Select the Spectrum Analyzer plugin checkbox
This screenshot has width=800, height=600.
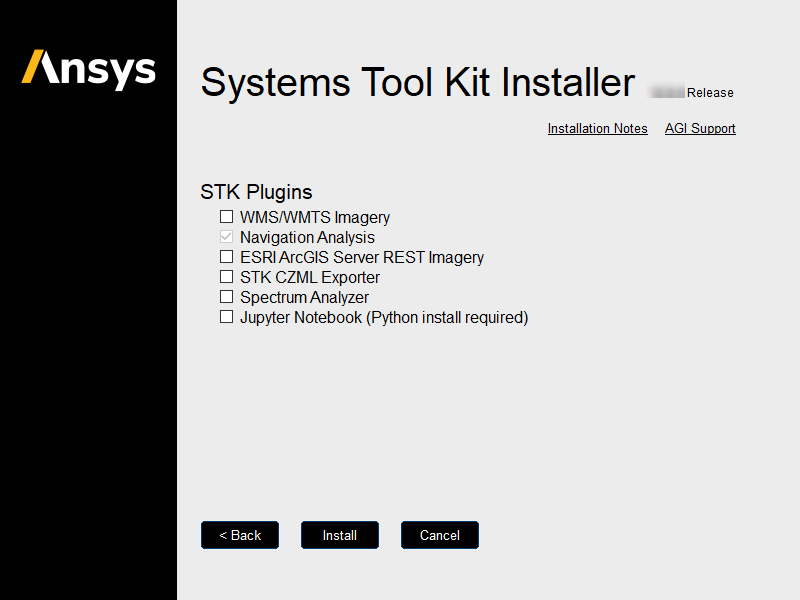point(227,296)
